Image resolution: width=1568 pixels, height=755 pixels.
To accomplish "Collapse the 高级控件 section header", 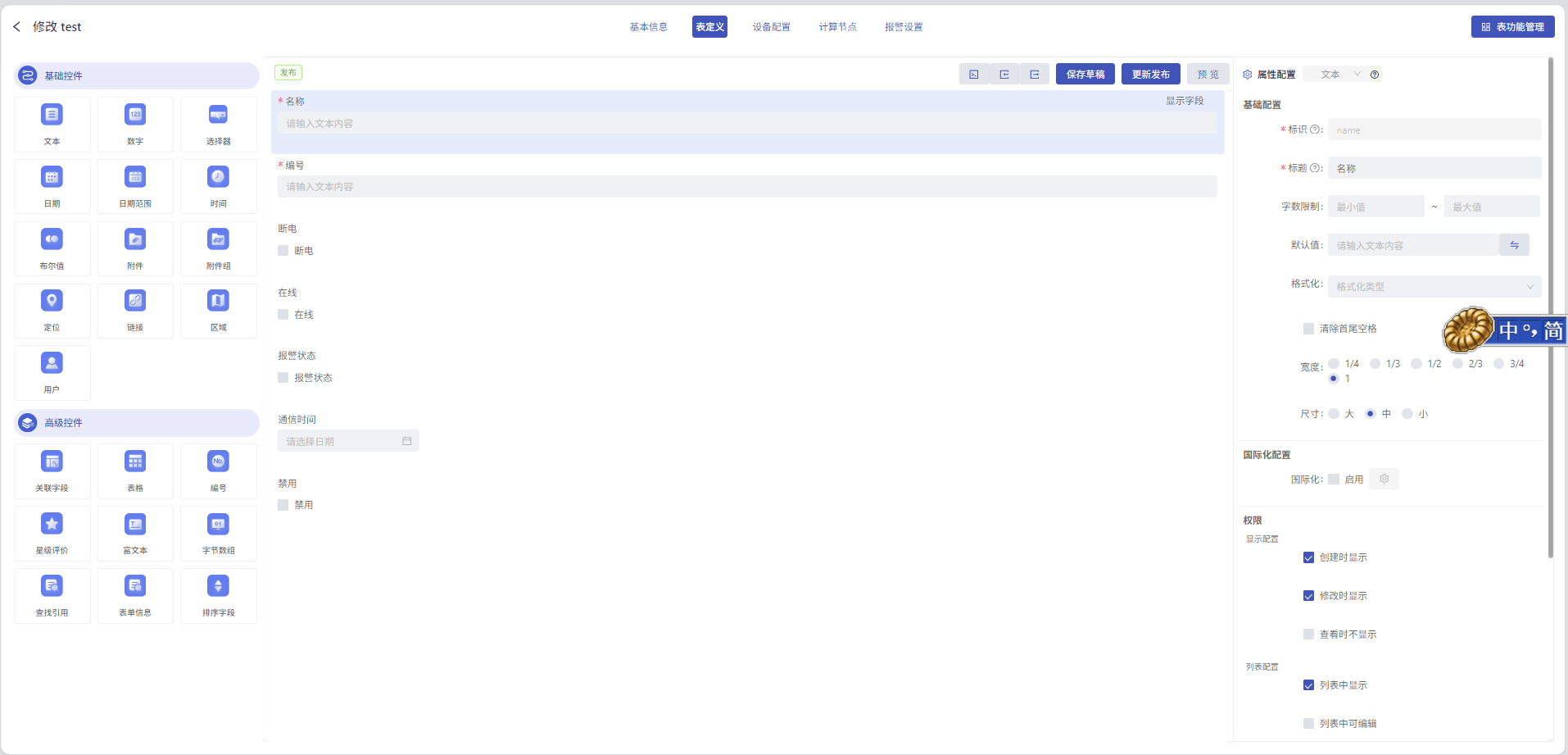I will (137, 423).
